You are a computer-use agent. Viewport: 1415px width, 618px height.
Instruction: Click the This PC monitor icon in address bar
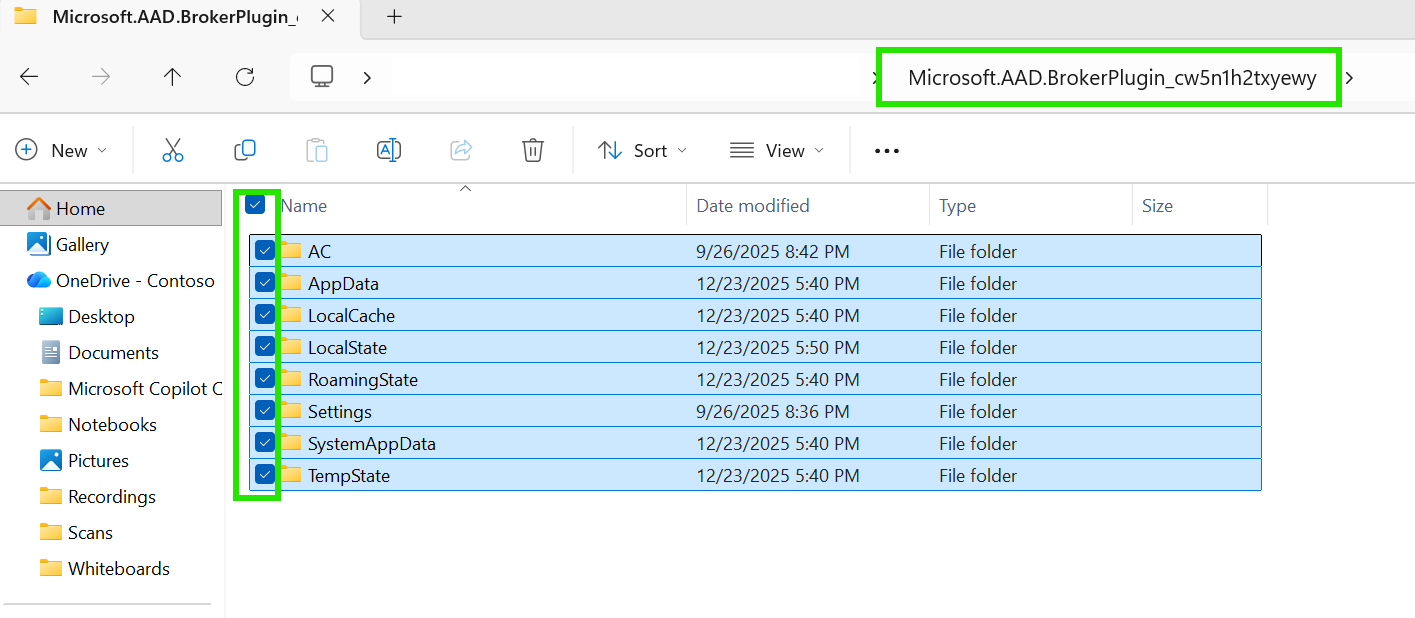[322, 76]
